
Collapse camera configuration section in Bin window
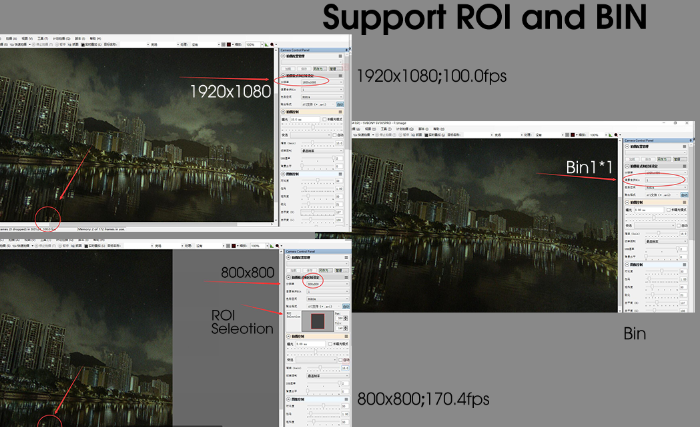[x=627, y=147]
